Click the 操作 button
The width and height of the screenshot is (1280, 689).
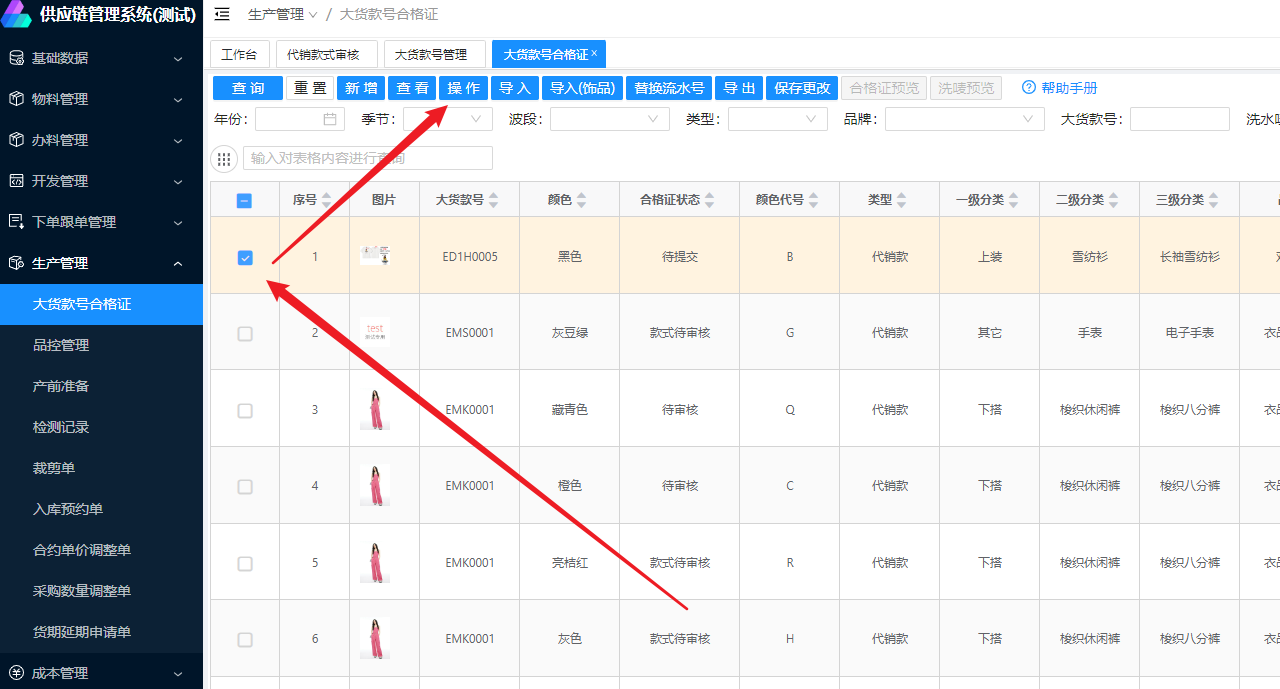tap(463, 88)
